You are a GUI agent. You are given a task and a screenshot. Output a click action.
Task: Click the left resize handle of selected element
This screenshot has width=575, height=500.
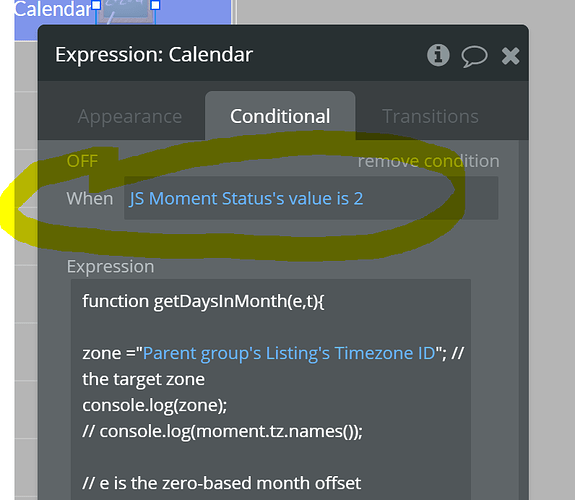click(96, 5)
